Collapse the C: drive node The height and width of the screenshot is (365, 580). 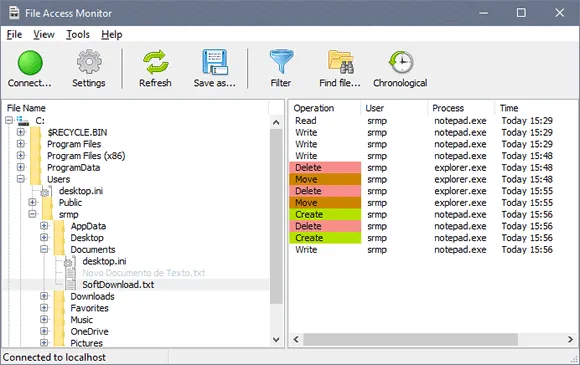9,120
